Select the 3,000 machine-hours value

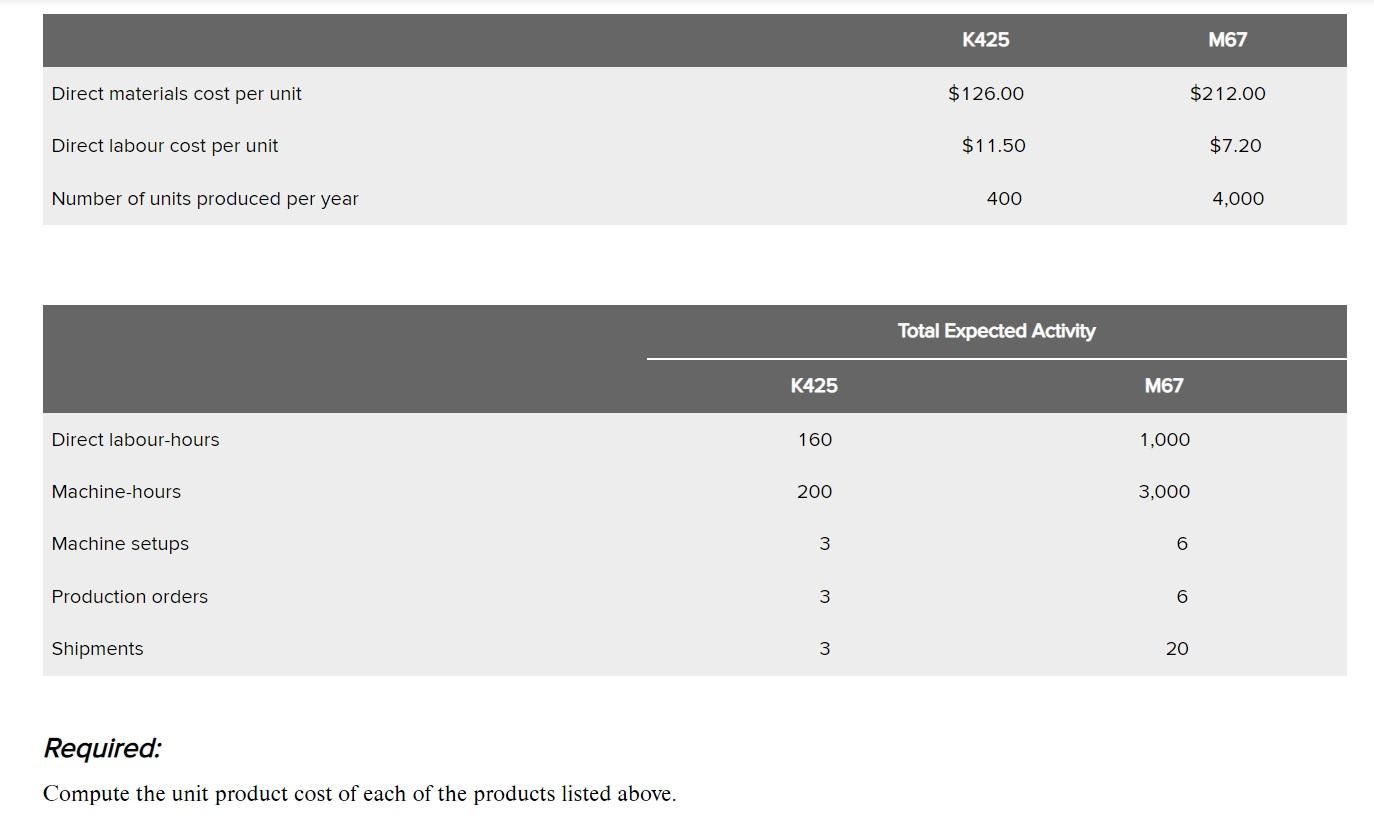coord(1164,491)
